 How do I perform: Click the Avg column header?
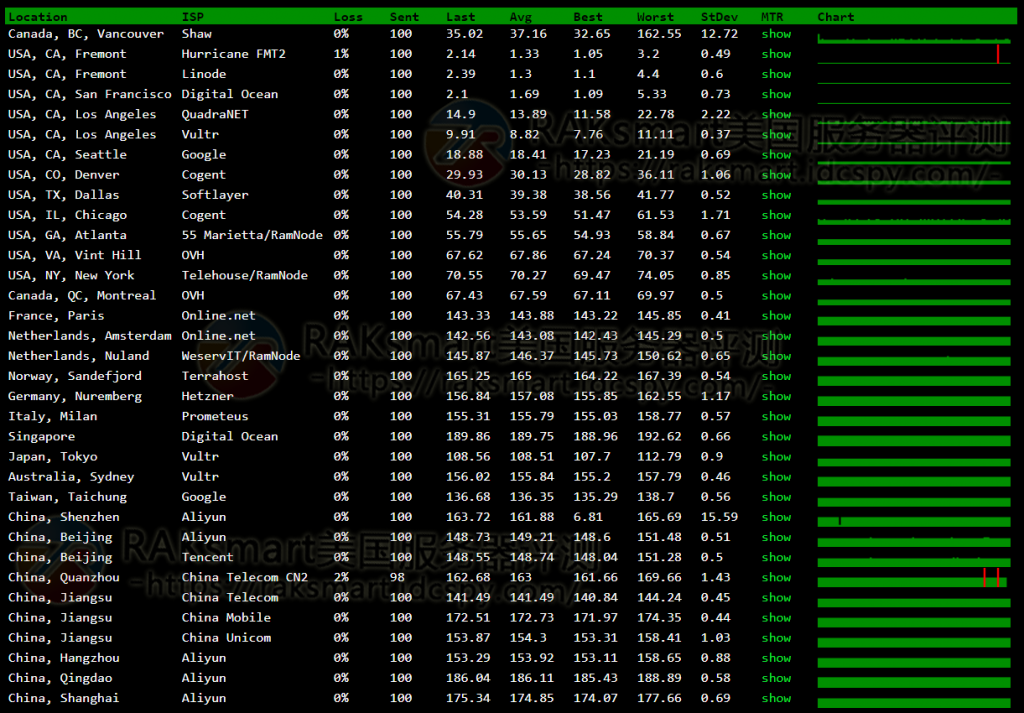tap(520, 17)
